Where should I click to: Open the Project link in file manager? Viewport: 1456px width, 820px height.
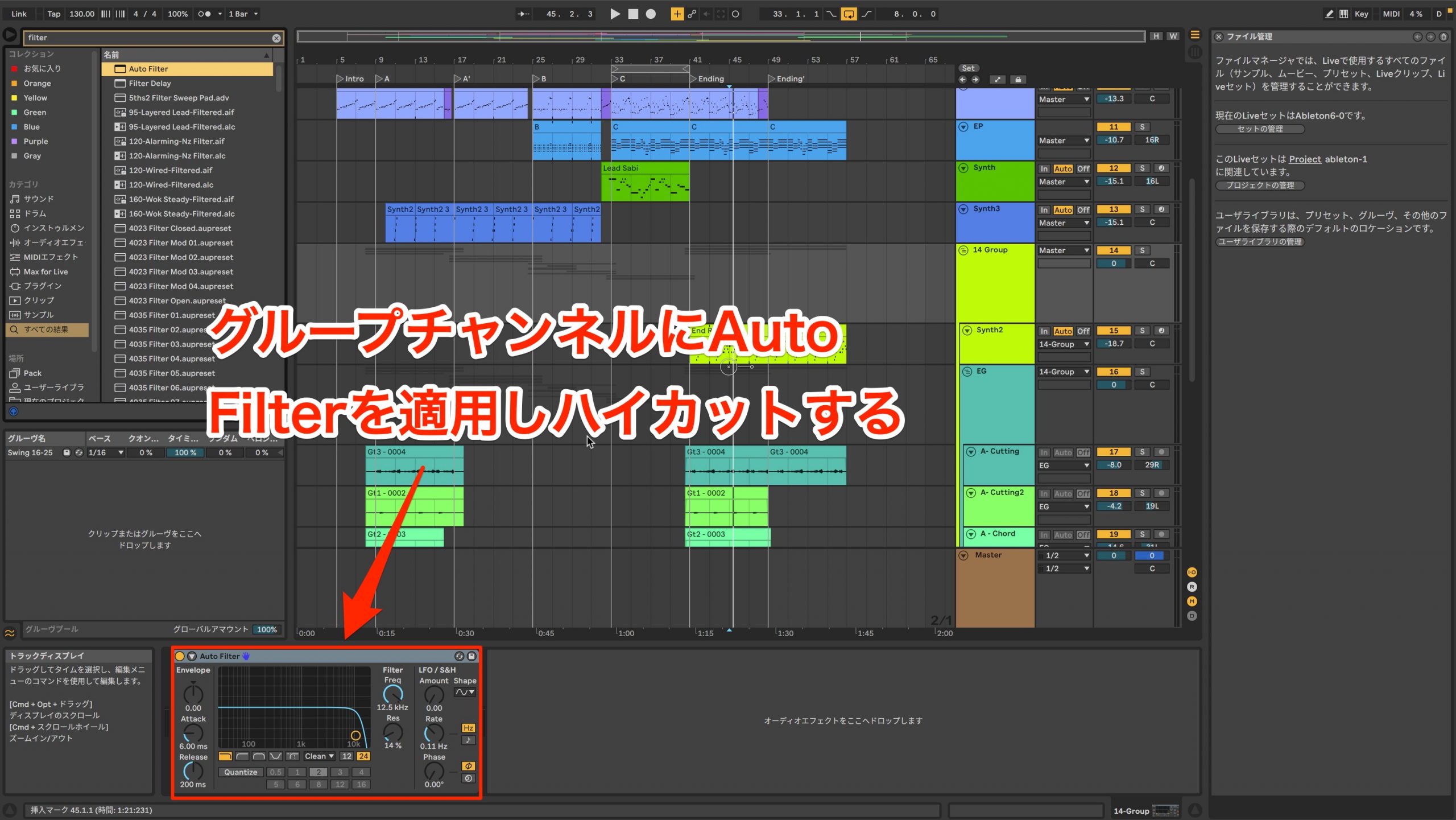[1305, 159]
